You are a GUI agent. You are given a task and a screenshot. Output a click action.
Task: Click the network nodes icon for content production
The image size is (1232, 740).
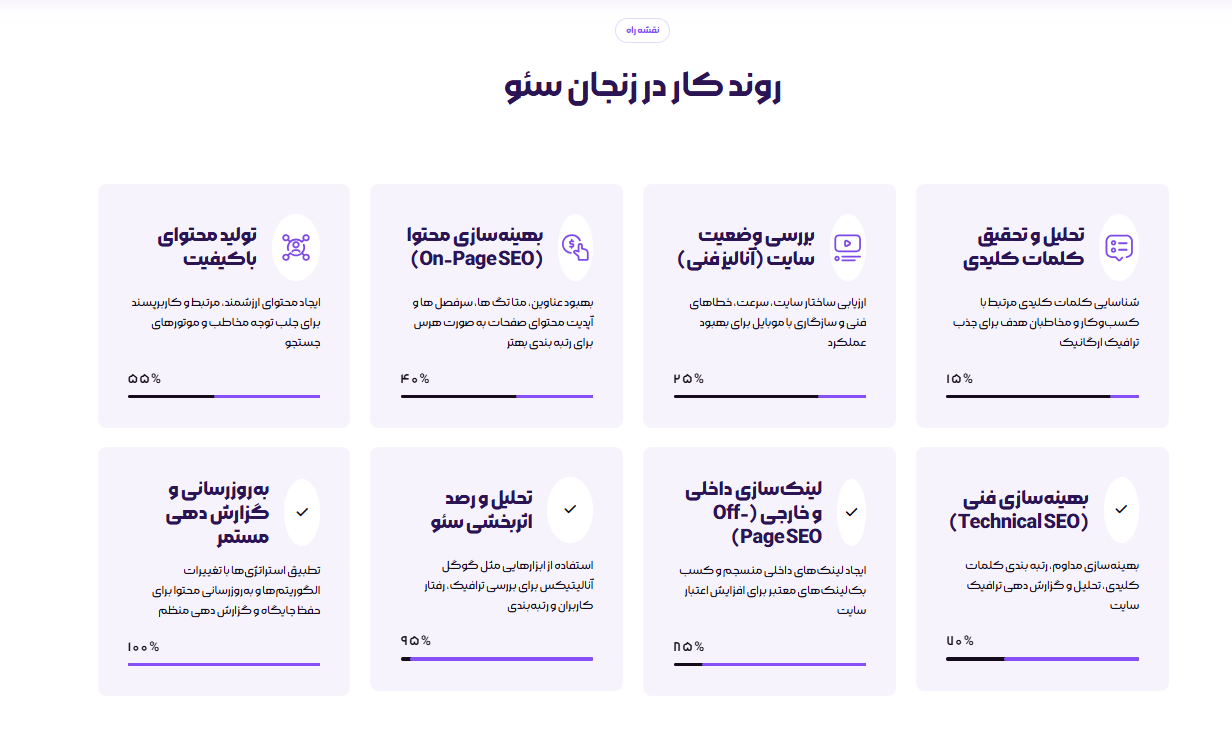pos(296,246)
